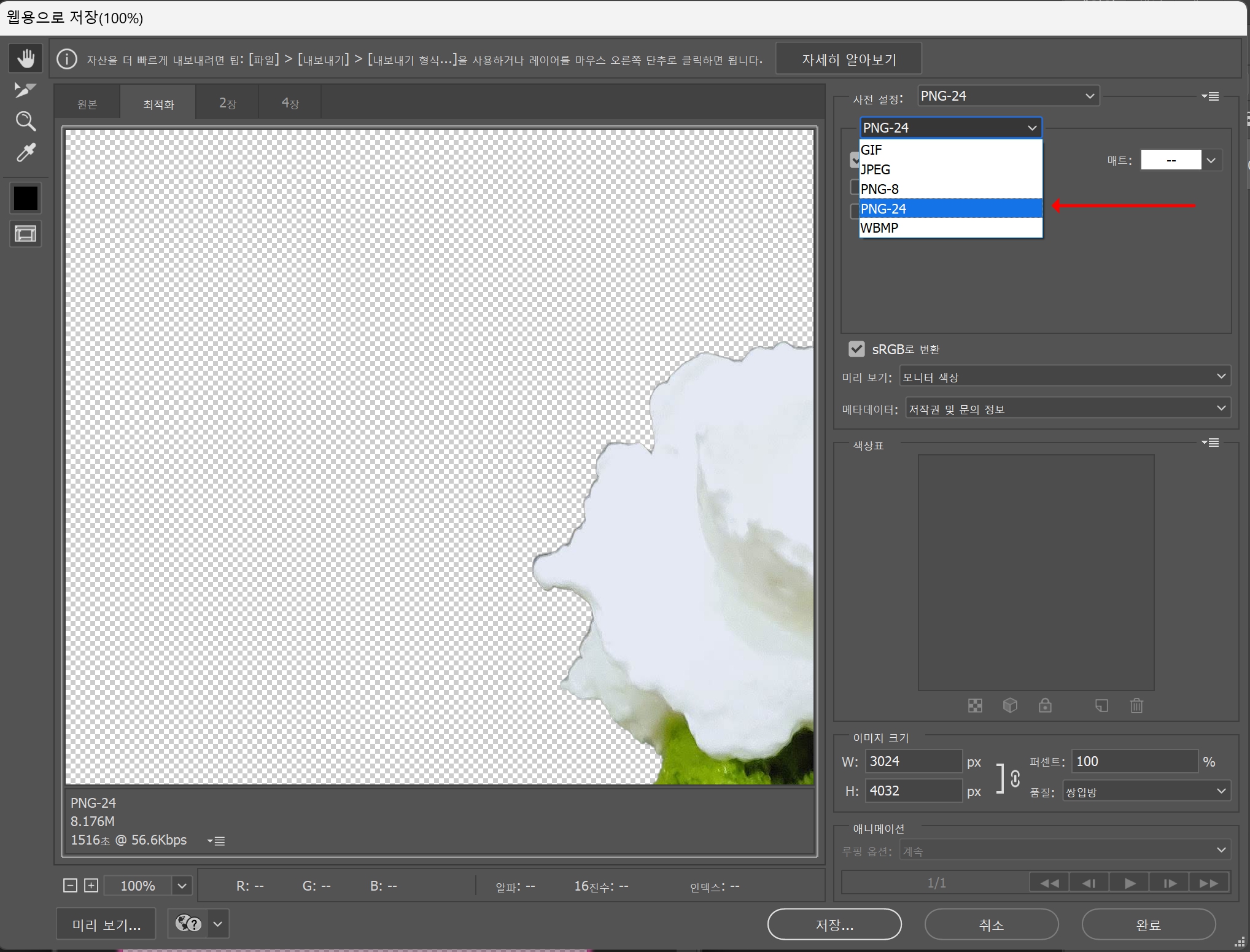Click the black eyedropper color swatch
Screen dimensions: 1250x952
(25, 198)
